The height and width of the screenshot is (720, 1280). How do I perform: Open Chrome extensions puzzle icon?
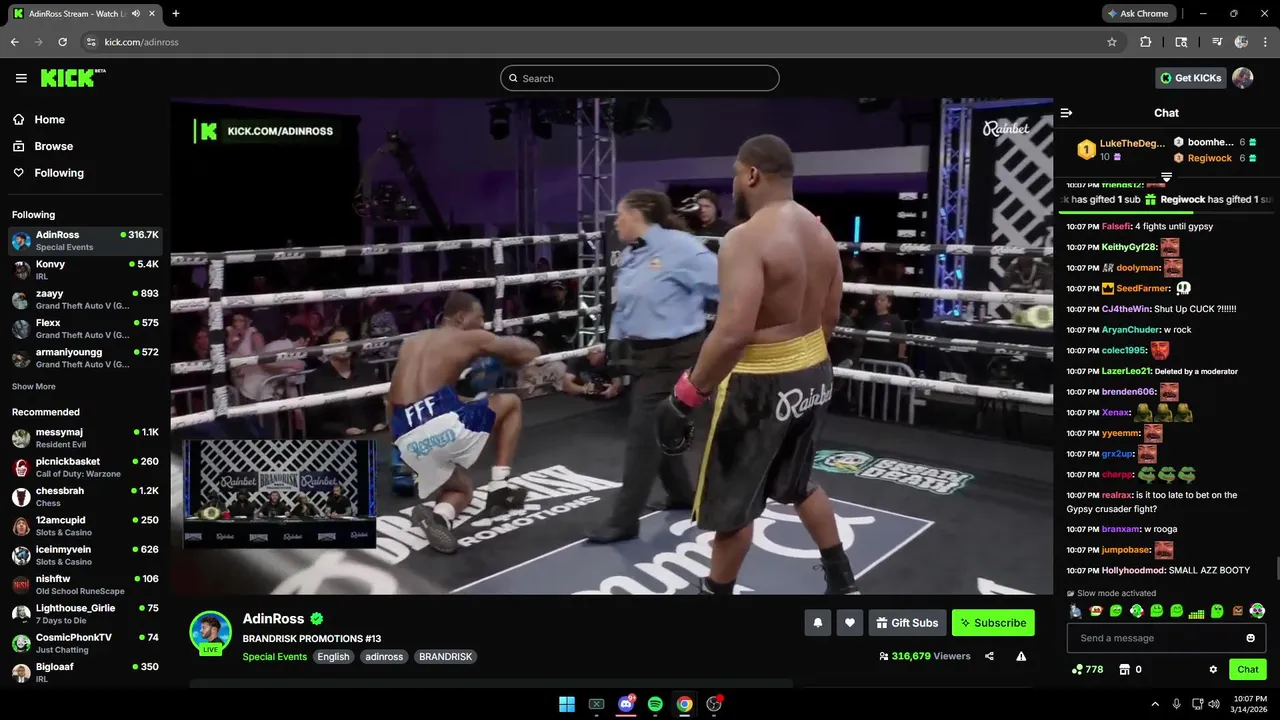[x=1146, y=42]
